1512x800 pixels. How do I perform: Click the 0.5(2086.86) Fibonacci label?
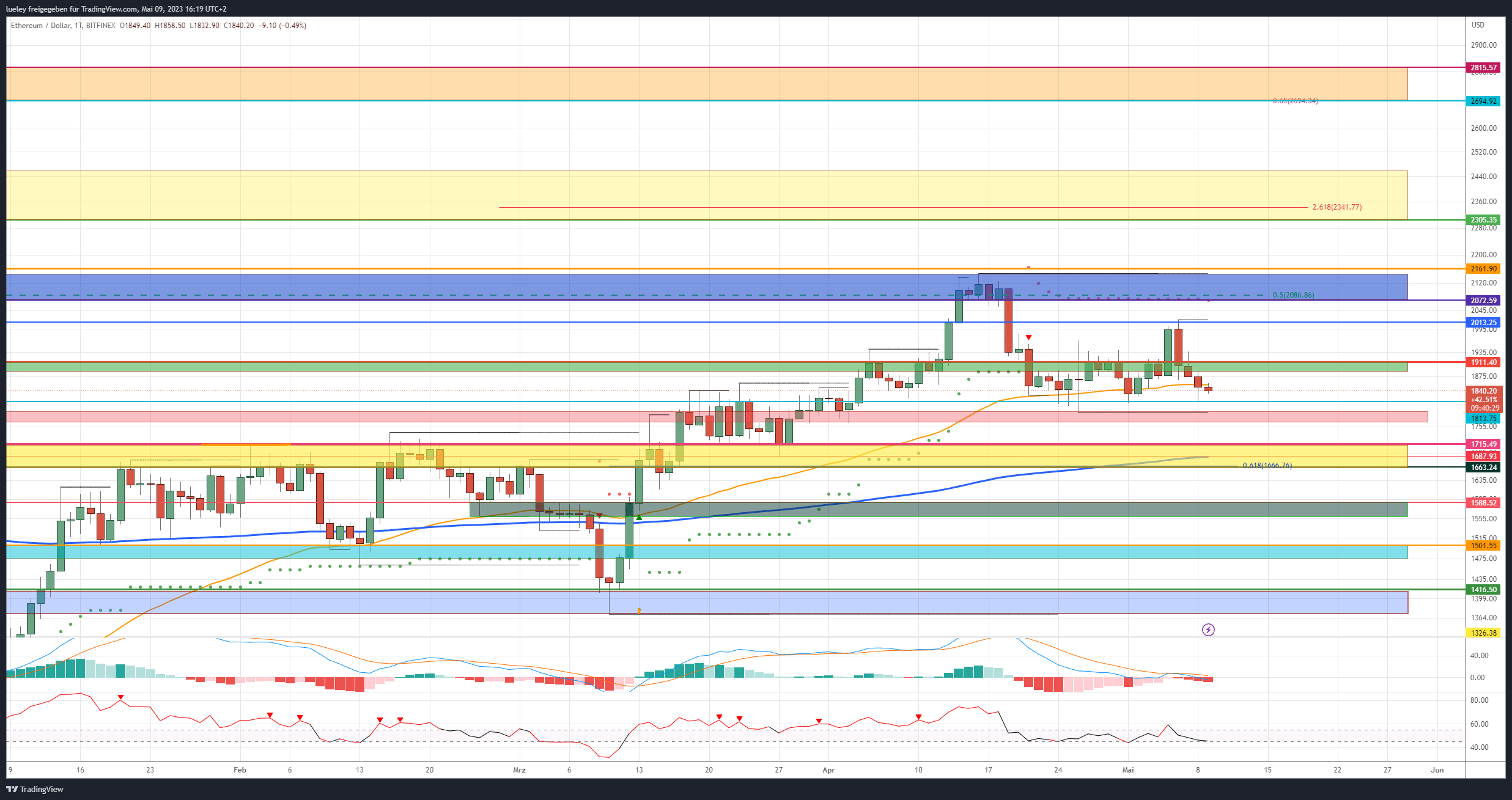[x=1293, y=295]
